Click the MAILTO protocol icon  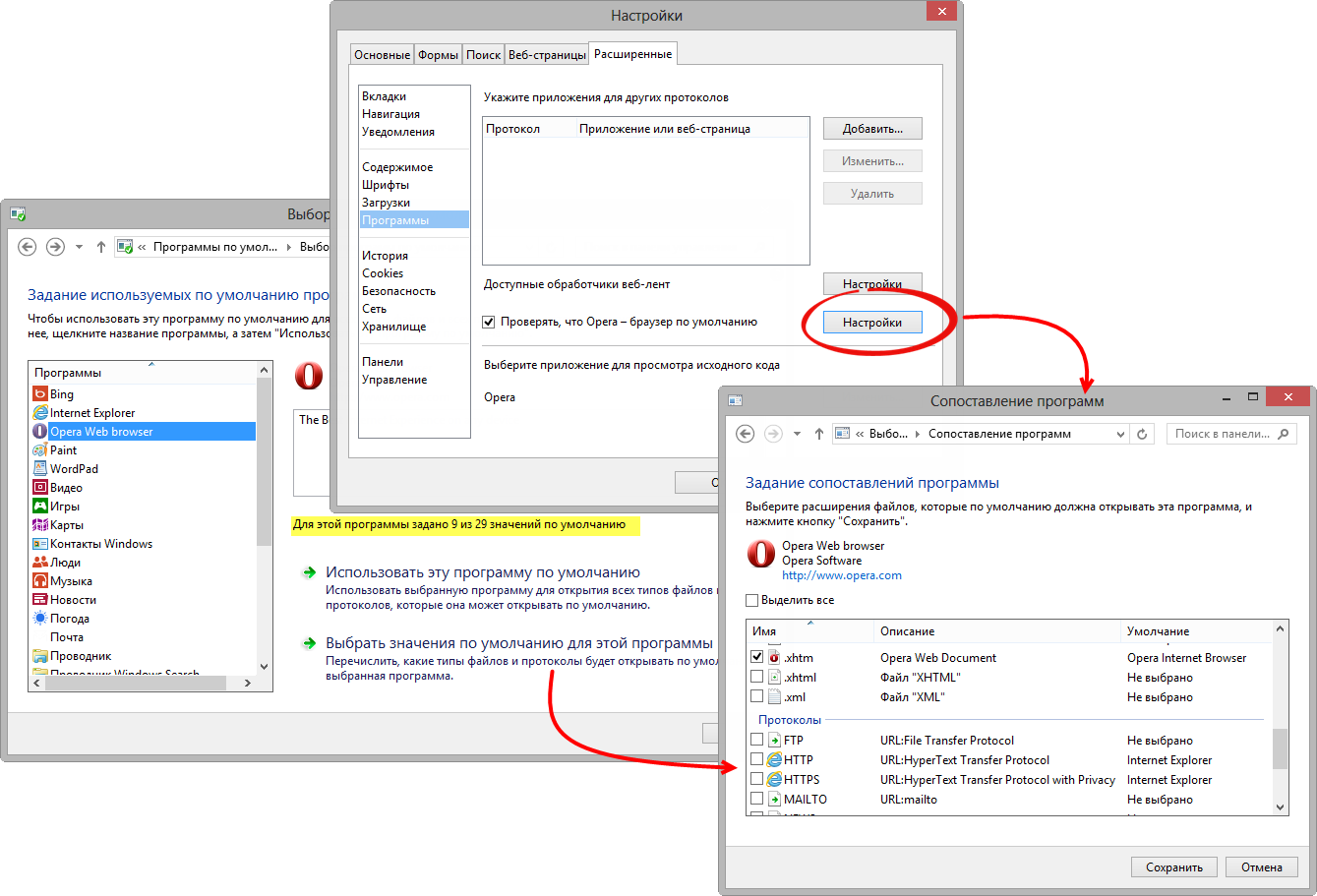point(774,800)
